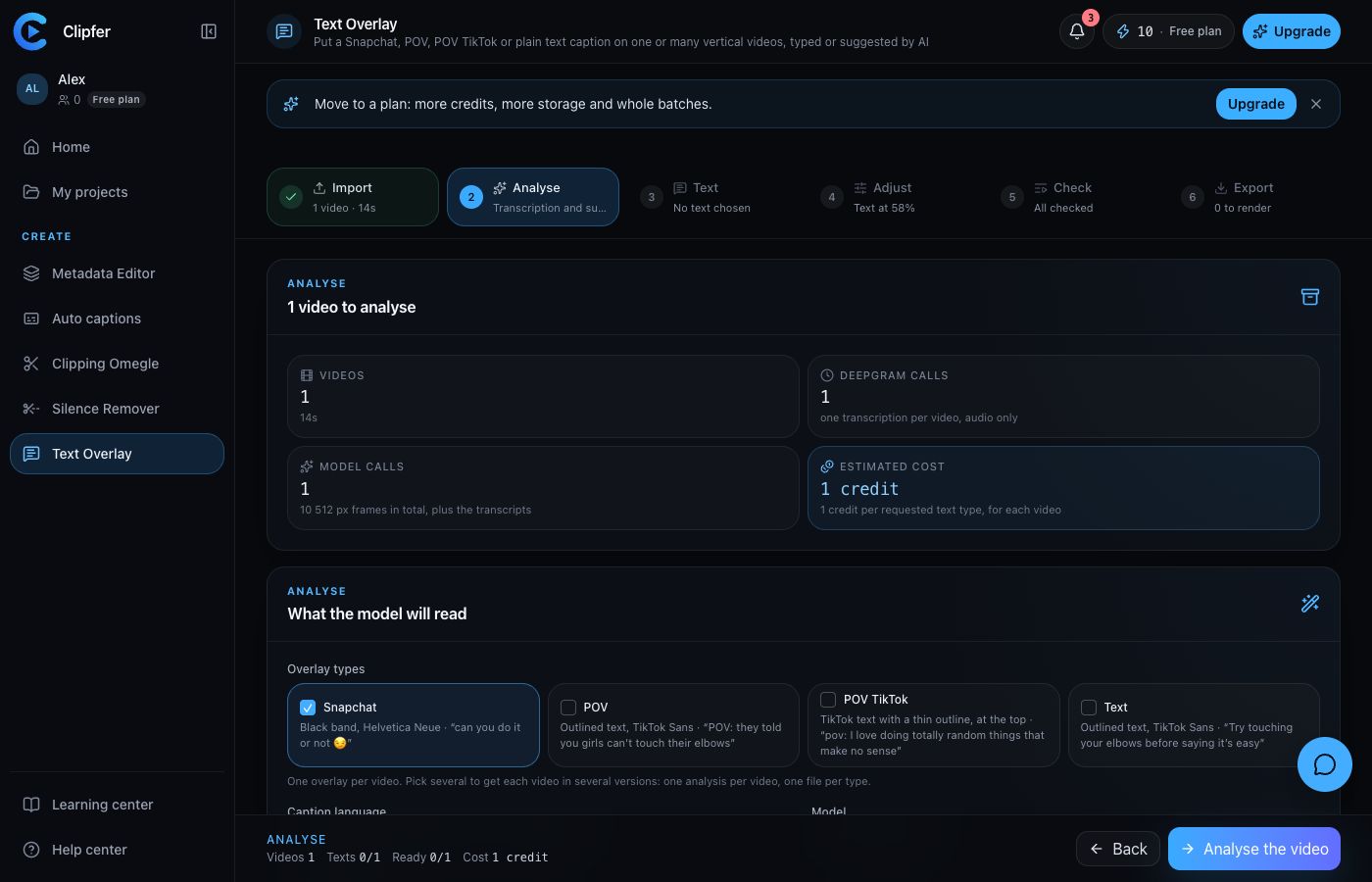Jump to the Adjust step

point(894,197)
